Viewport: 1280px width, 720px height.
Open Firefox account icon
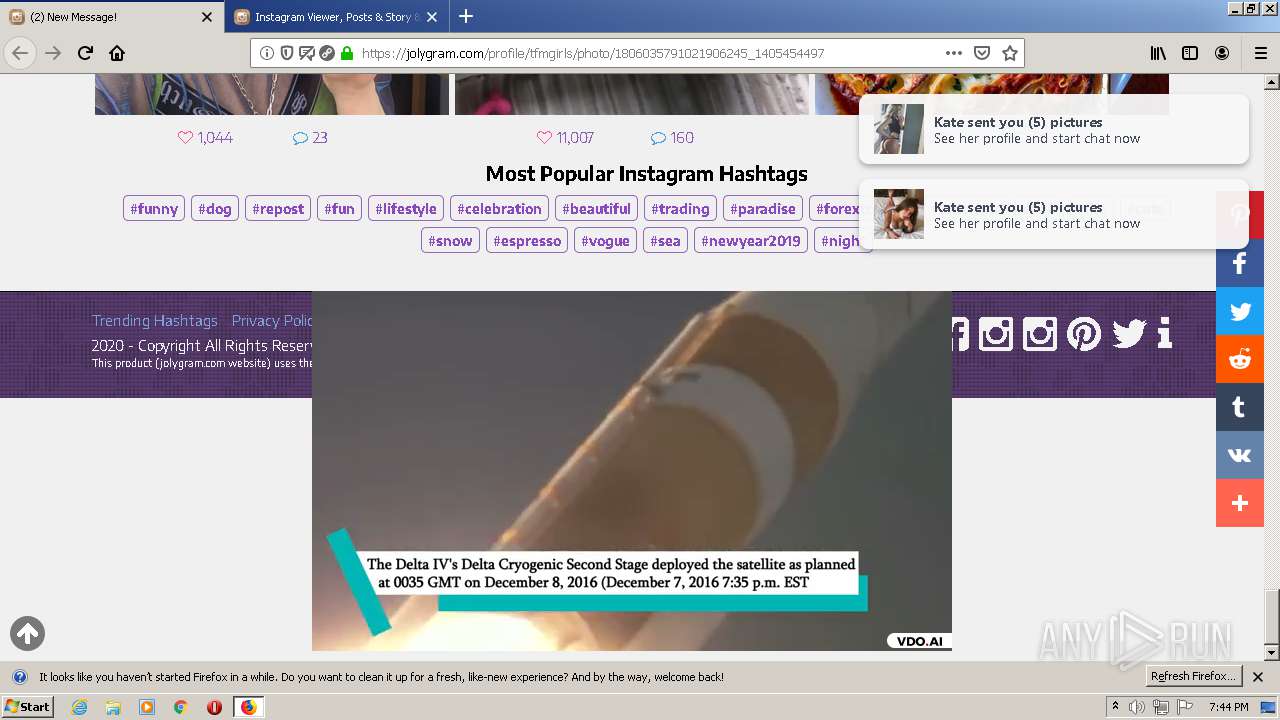click(1222, 53)
